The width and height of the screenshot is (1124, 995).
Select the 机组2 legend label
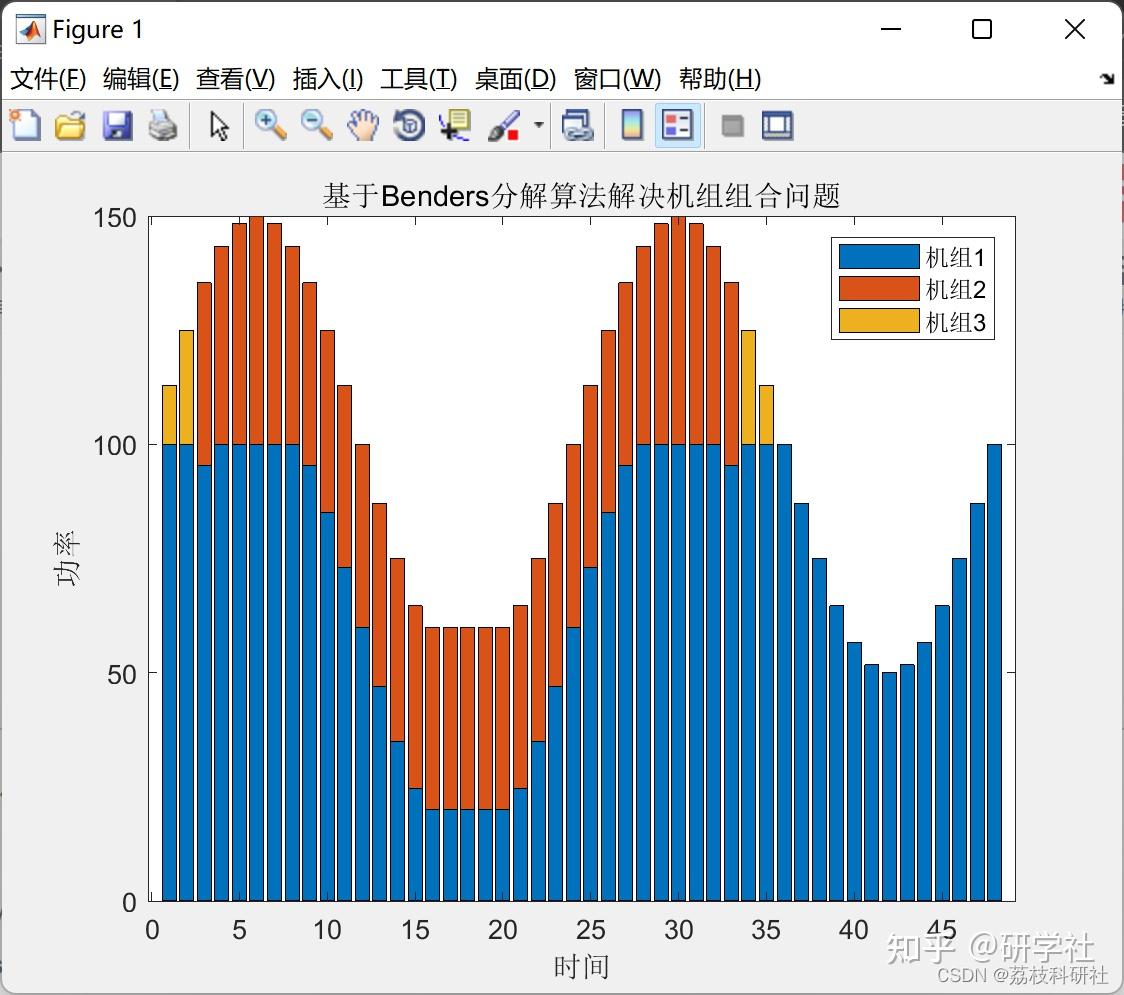coord(956,289)
